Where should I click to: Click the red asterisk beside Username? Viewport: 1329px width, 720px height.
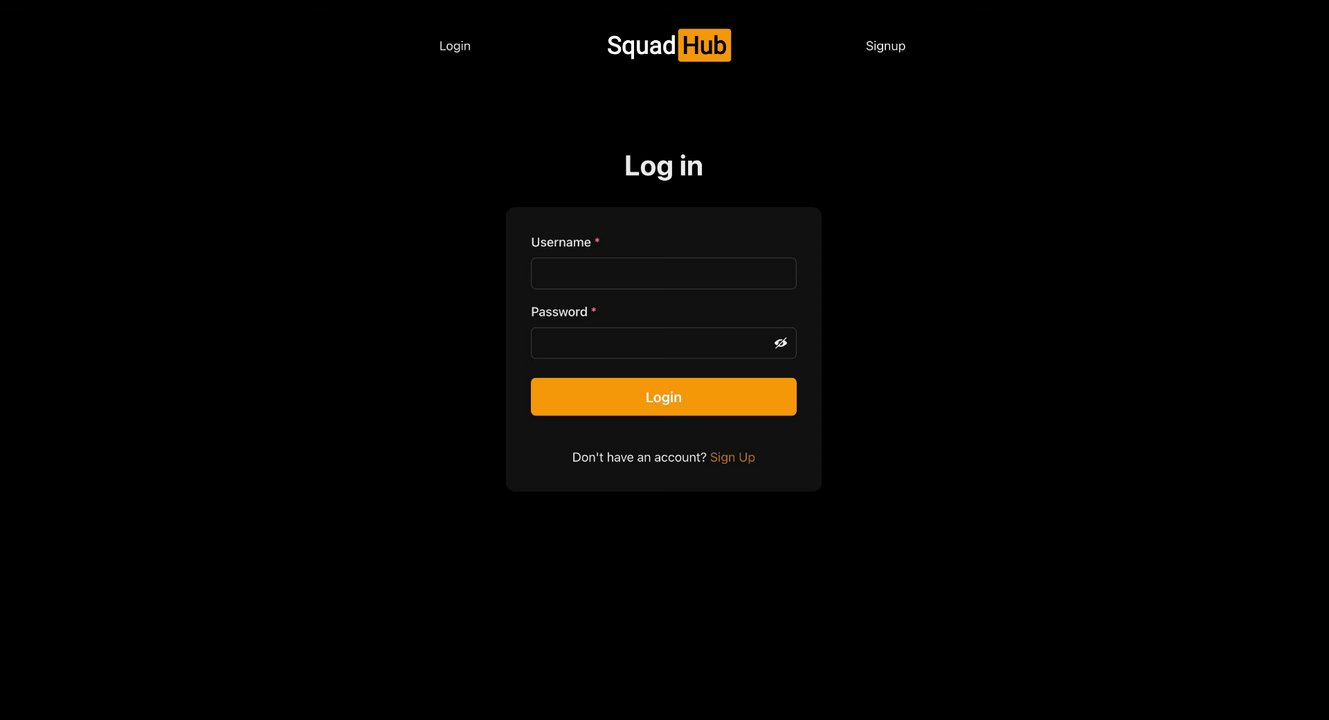597,242
